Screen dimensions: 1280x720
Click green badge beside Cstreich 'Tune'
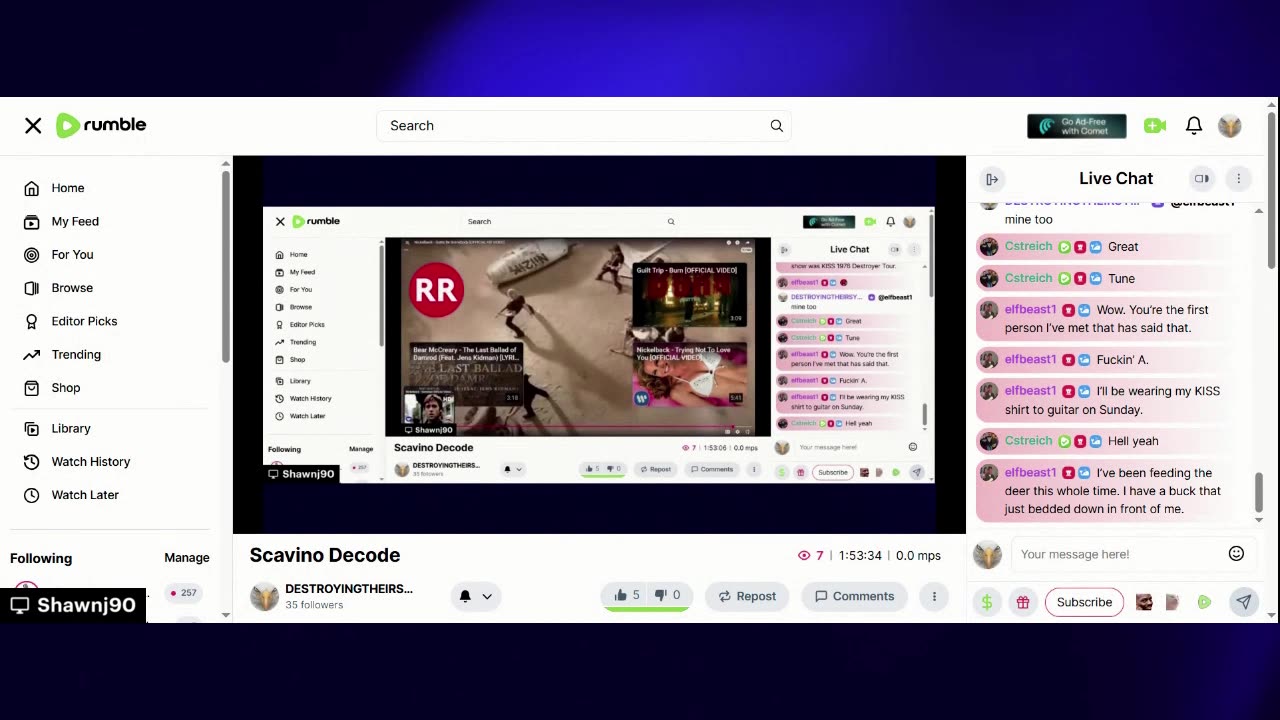(1064, 279)
